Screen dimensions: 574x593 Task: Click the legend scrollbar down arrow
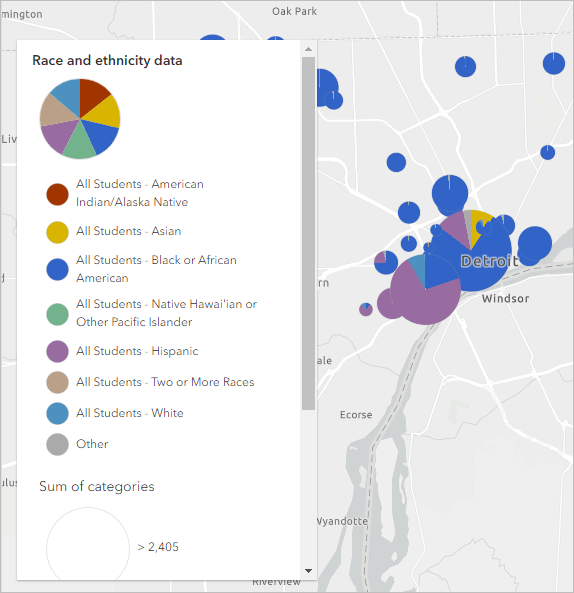pos(309,571)
